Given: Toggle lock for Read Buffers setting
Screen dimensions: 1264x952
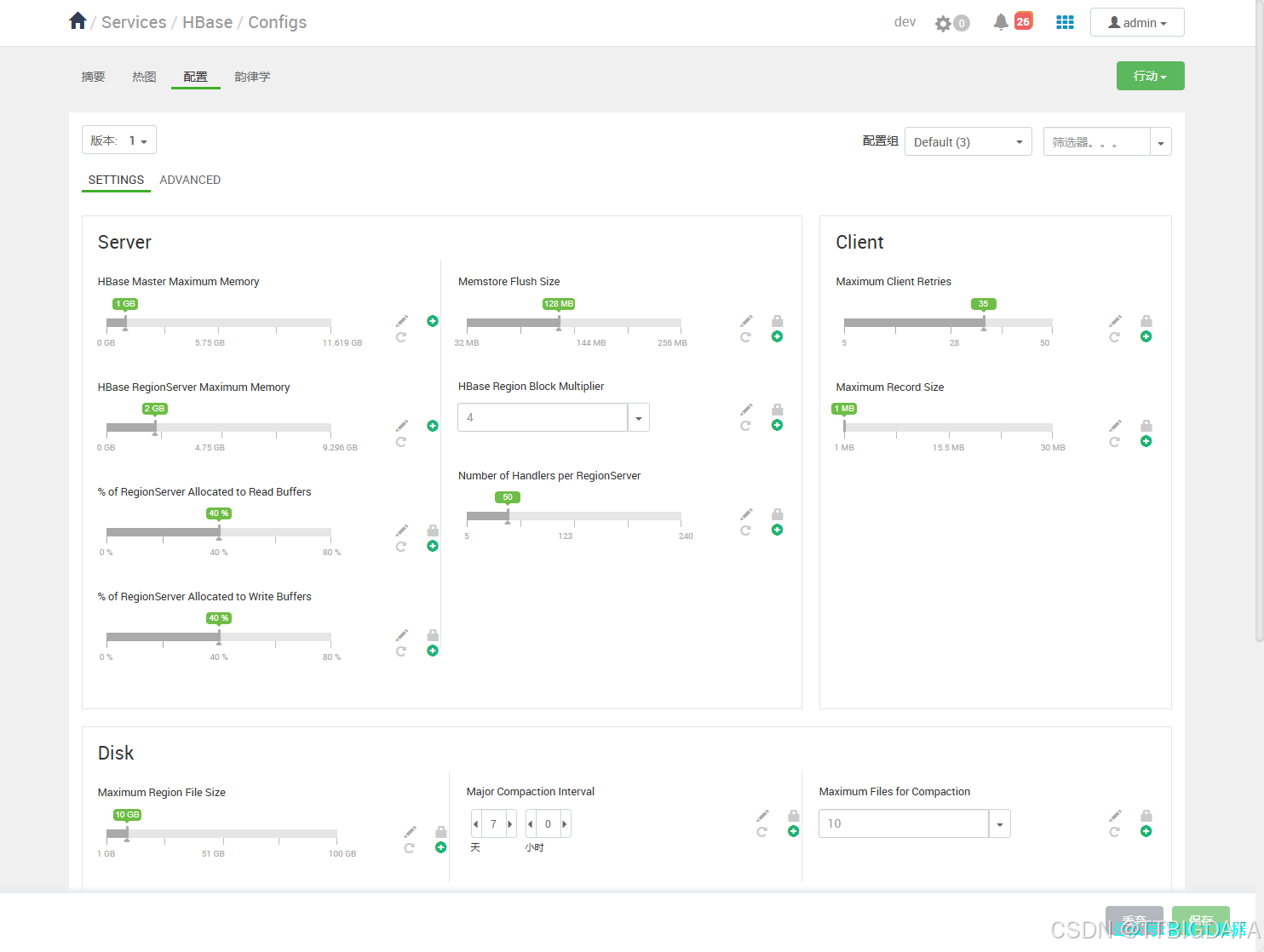Looking at the screenshot, I should [433, 530].
